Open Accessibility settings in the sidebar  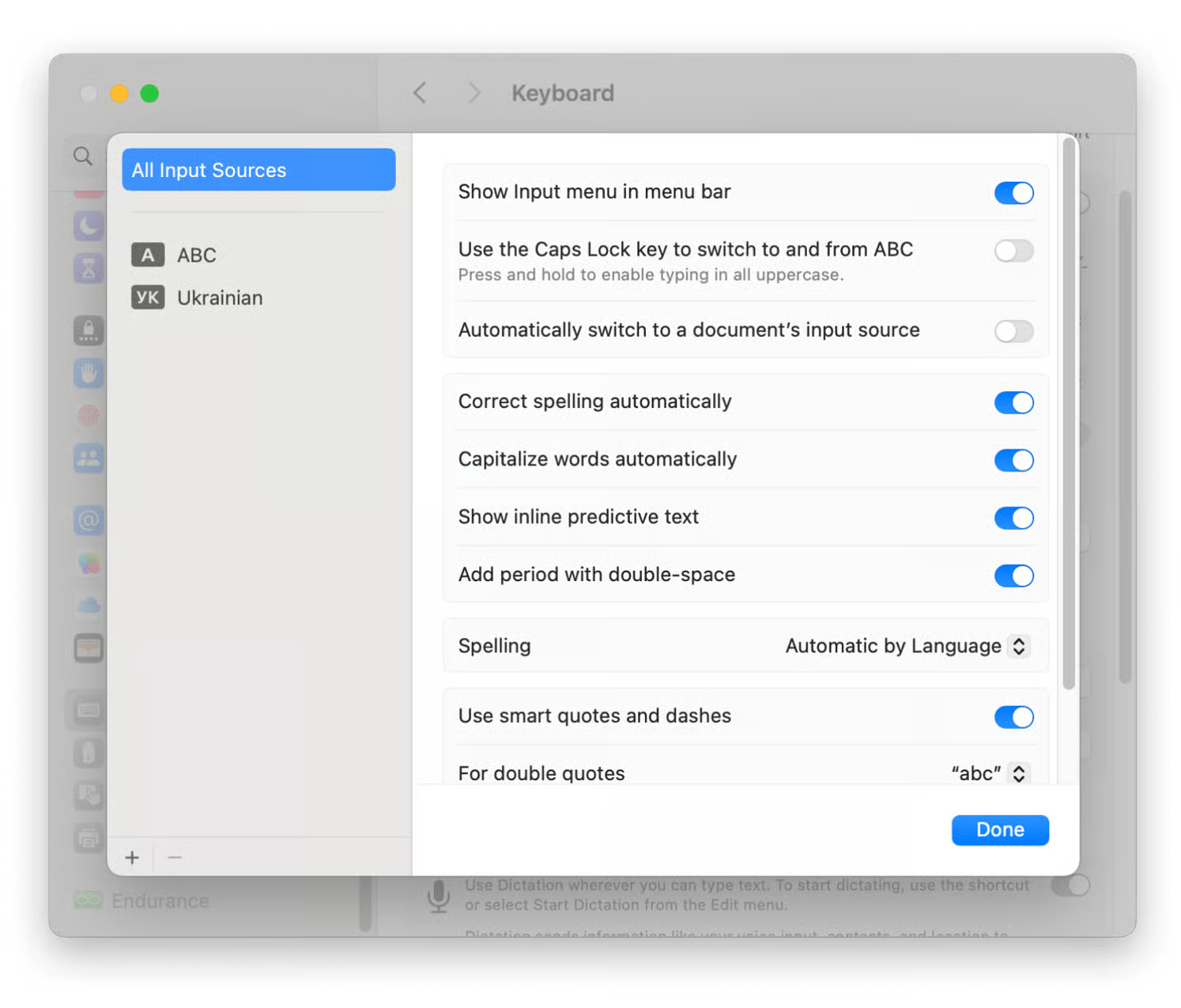(89, 372)
